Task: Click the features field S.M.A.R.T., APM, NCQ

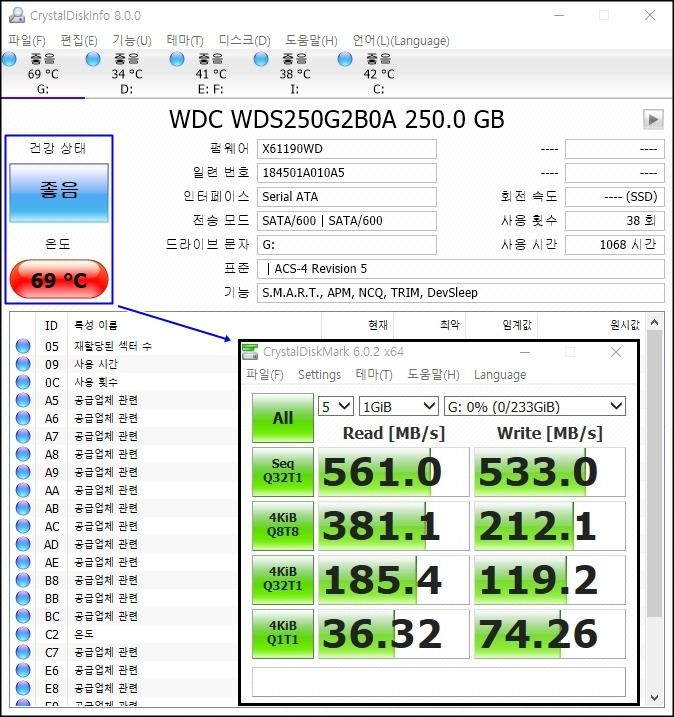Action: pyautogui.click(x=460, y=293)
